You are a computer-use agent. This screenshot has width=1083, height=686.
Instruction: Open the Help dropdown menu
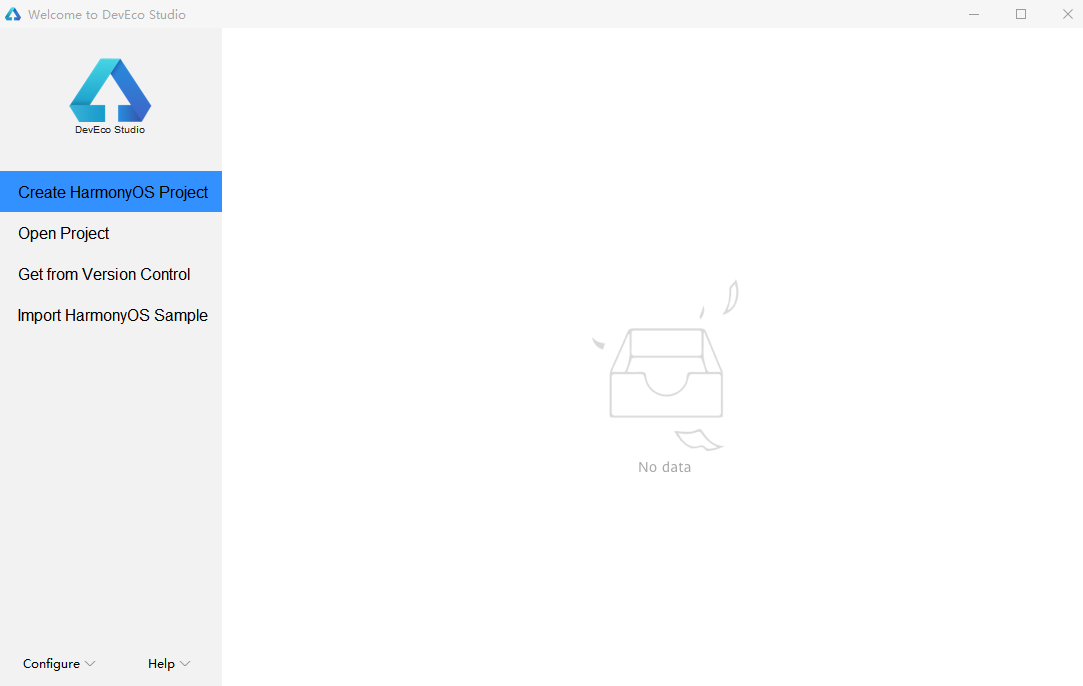click(169, 663)
